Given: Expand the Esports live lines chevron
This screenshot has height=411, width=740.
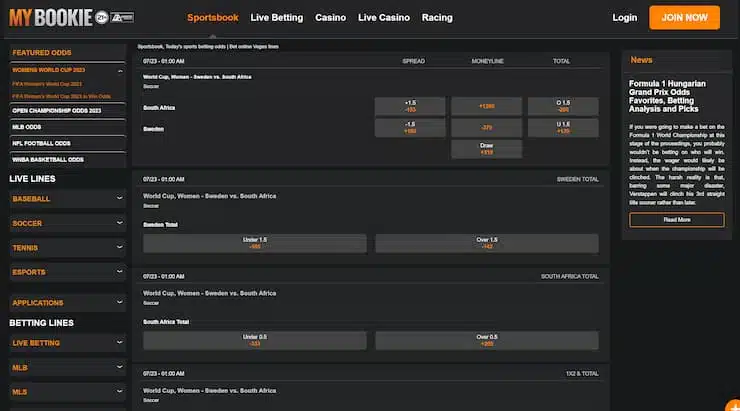Looking at the screenshot, I should 119,272.
